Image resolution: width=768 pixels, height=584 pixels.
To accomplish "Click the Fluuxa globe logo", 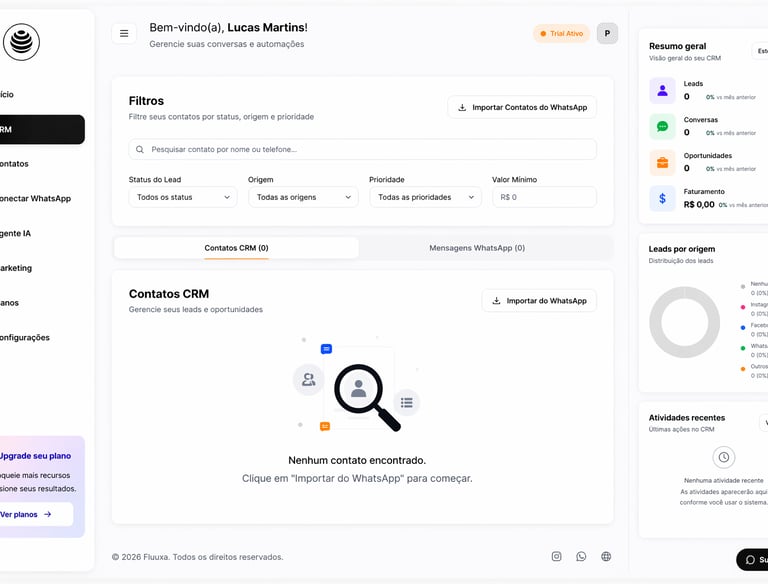I will tap(21, 42).
